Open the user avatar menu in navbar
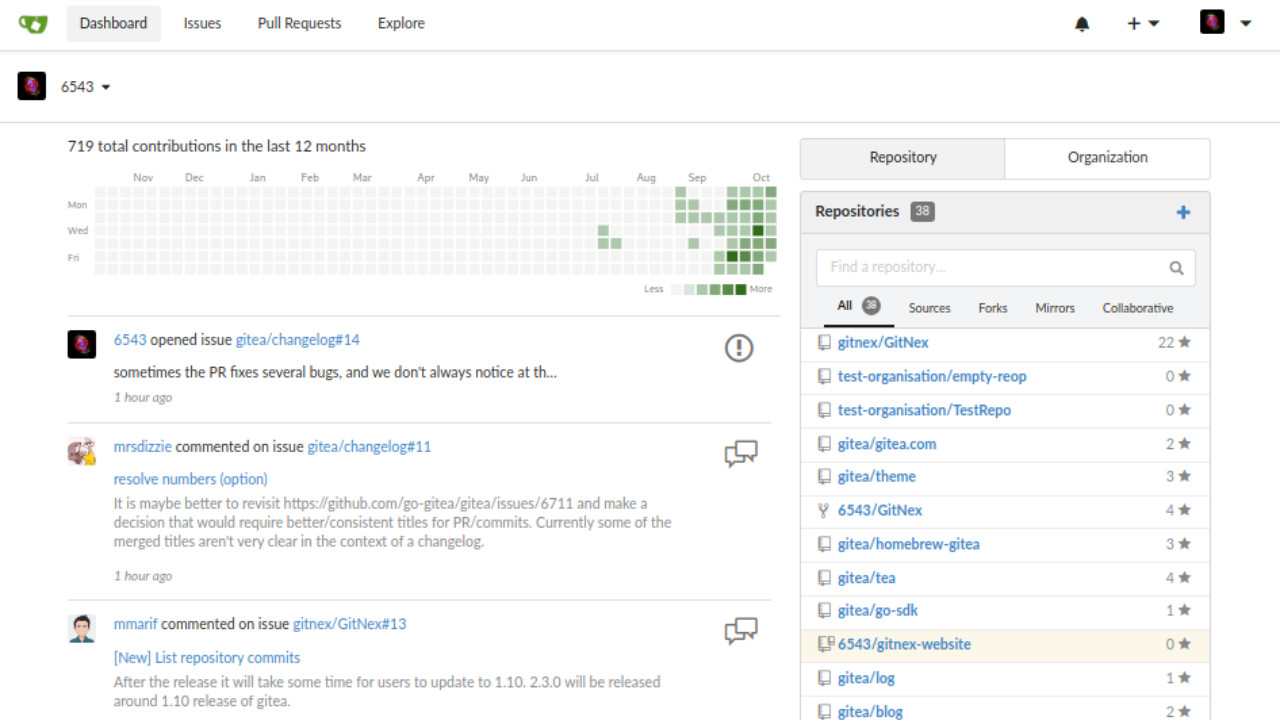The image size is (1280, 720). pos(1225,23)
